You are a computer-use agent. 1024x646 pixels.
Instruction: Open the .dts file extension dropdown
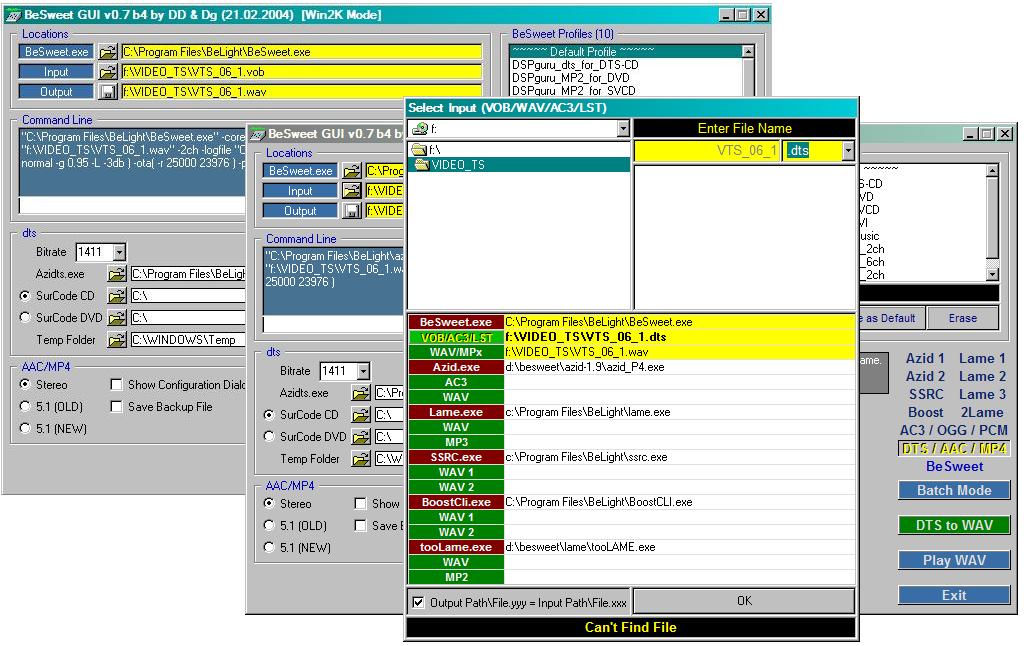coord(848,151)
